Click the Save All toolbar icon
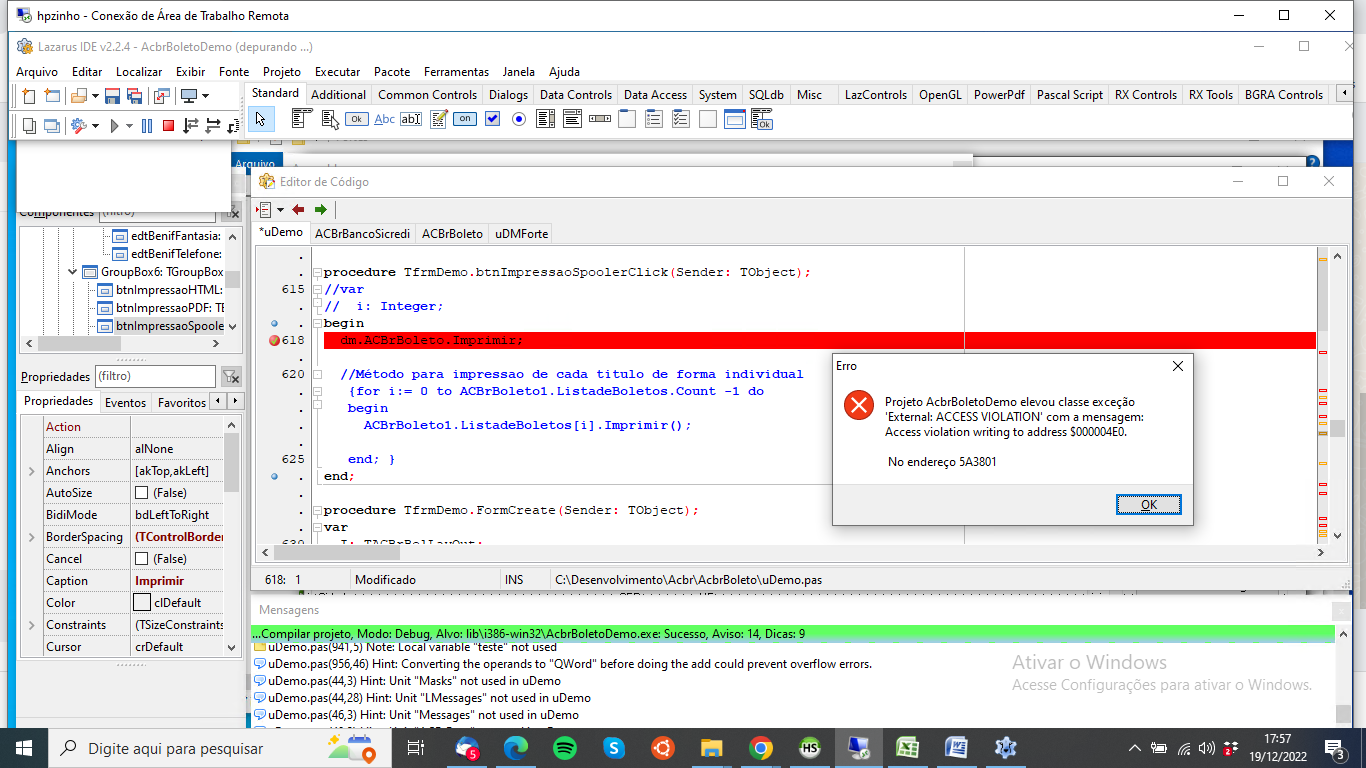 point(135,96)
